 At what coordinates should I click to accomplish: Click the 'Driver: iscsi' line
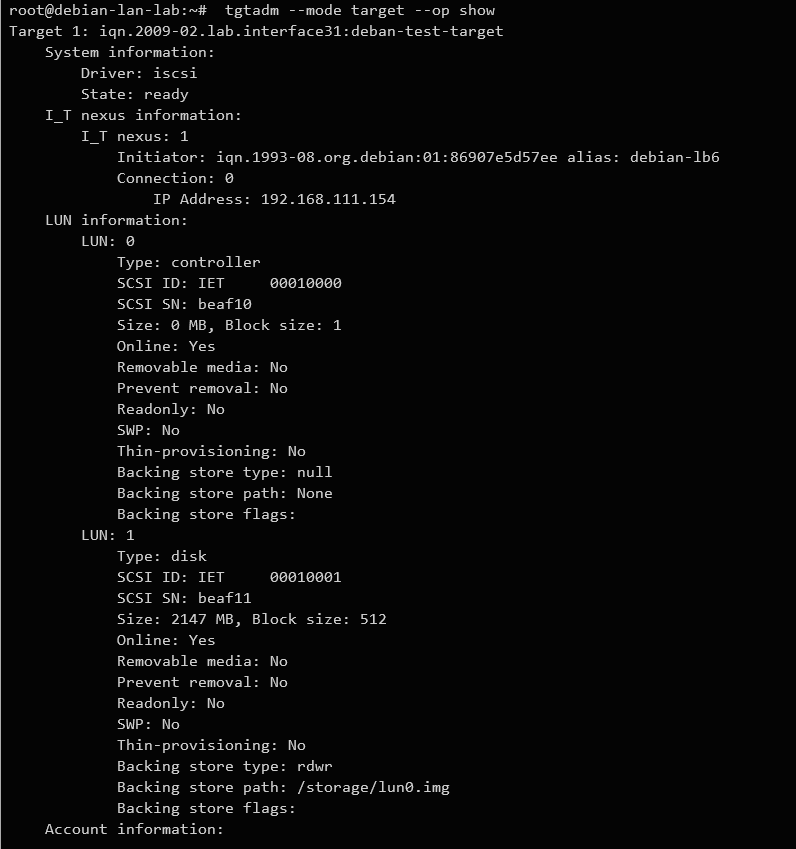coord(132,73)
